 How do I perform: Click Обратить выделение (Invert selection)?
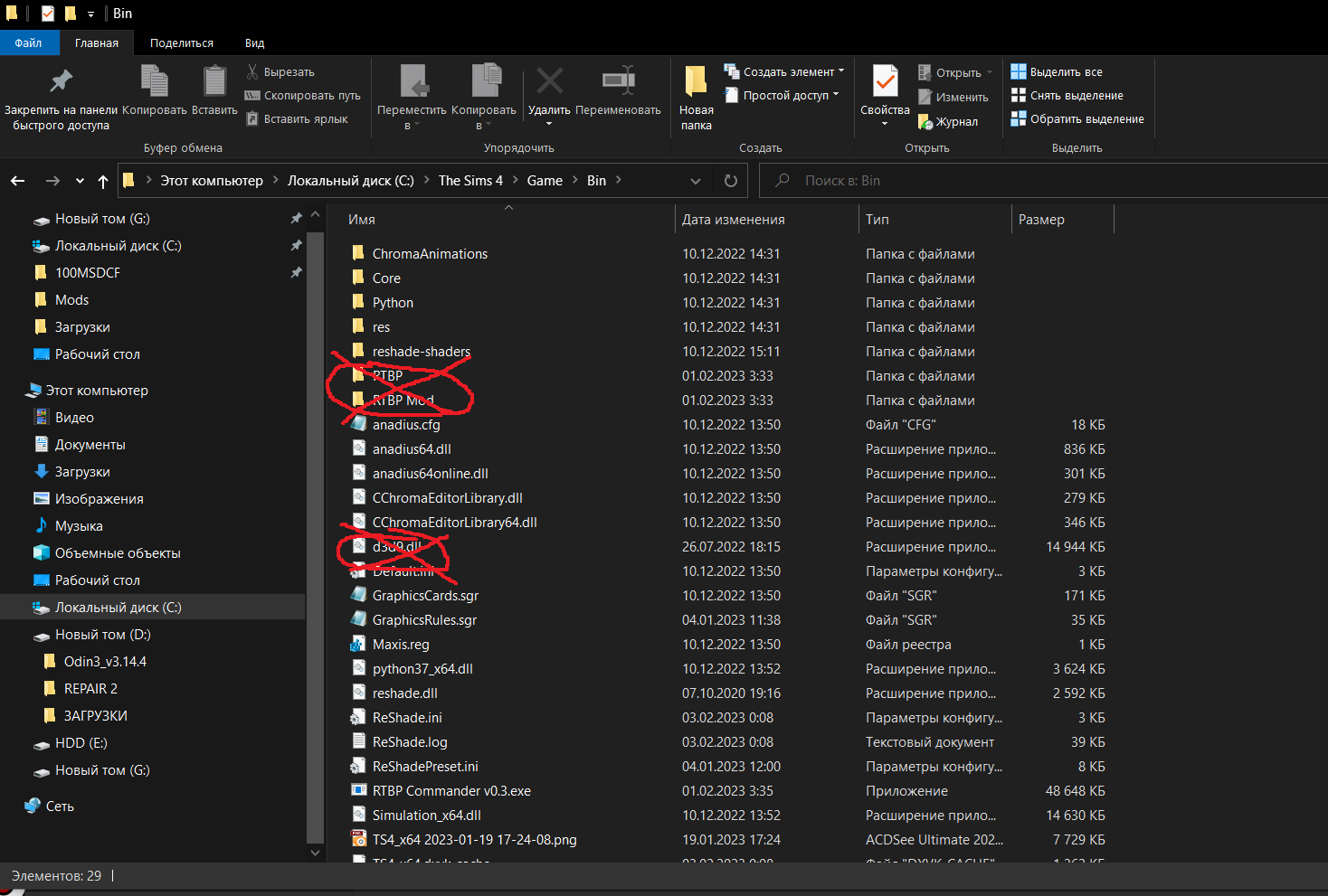[x=1077, y=118]
